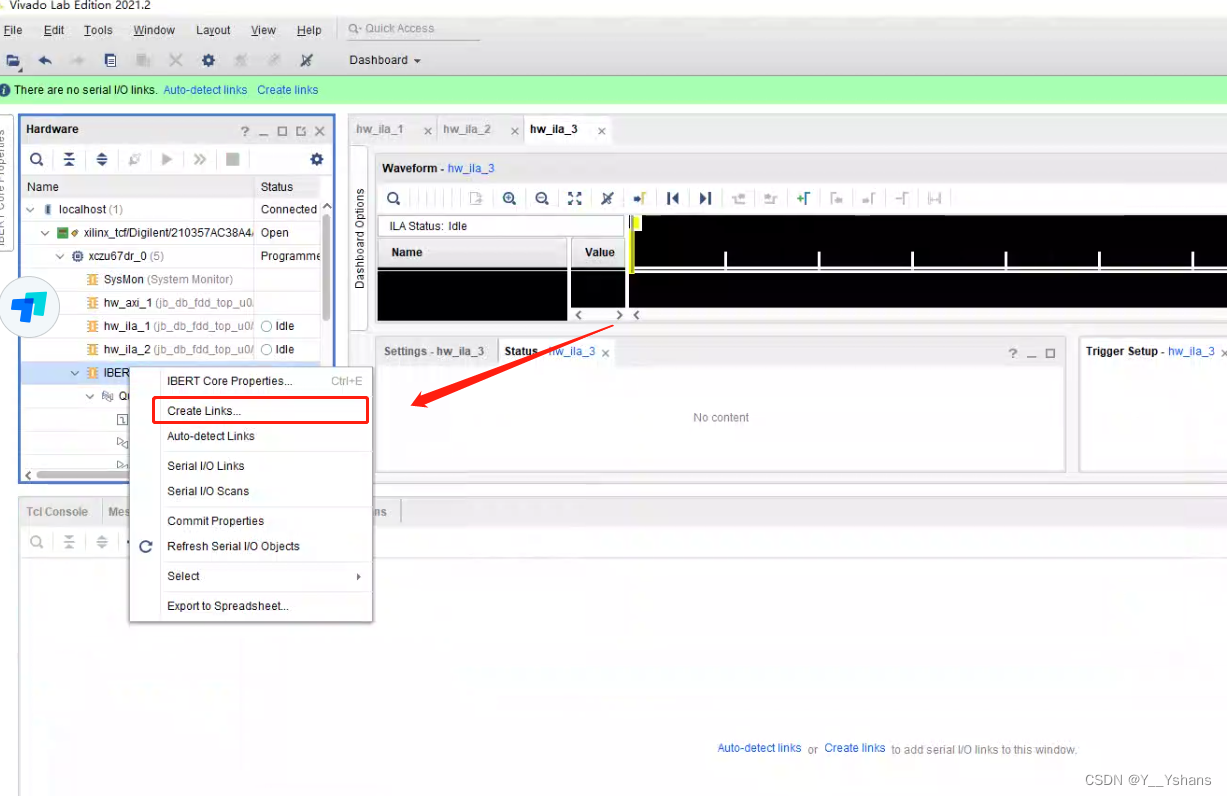Open the Layout menu

[x=213, y=30]
